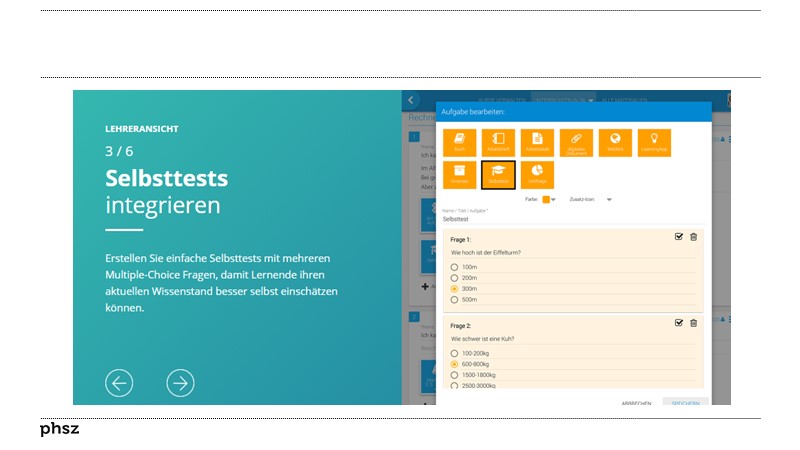The height and width of the screenshot is (450, 800).
Task: Click the orange Farbe color swatch
Action: coord(545,199)
